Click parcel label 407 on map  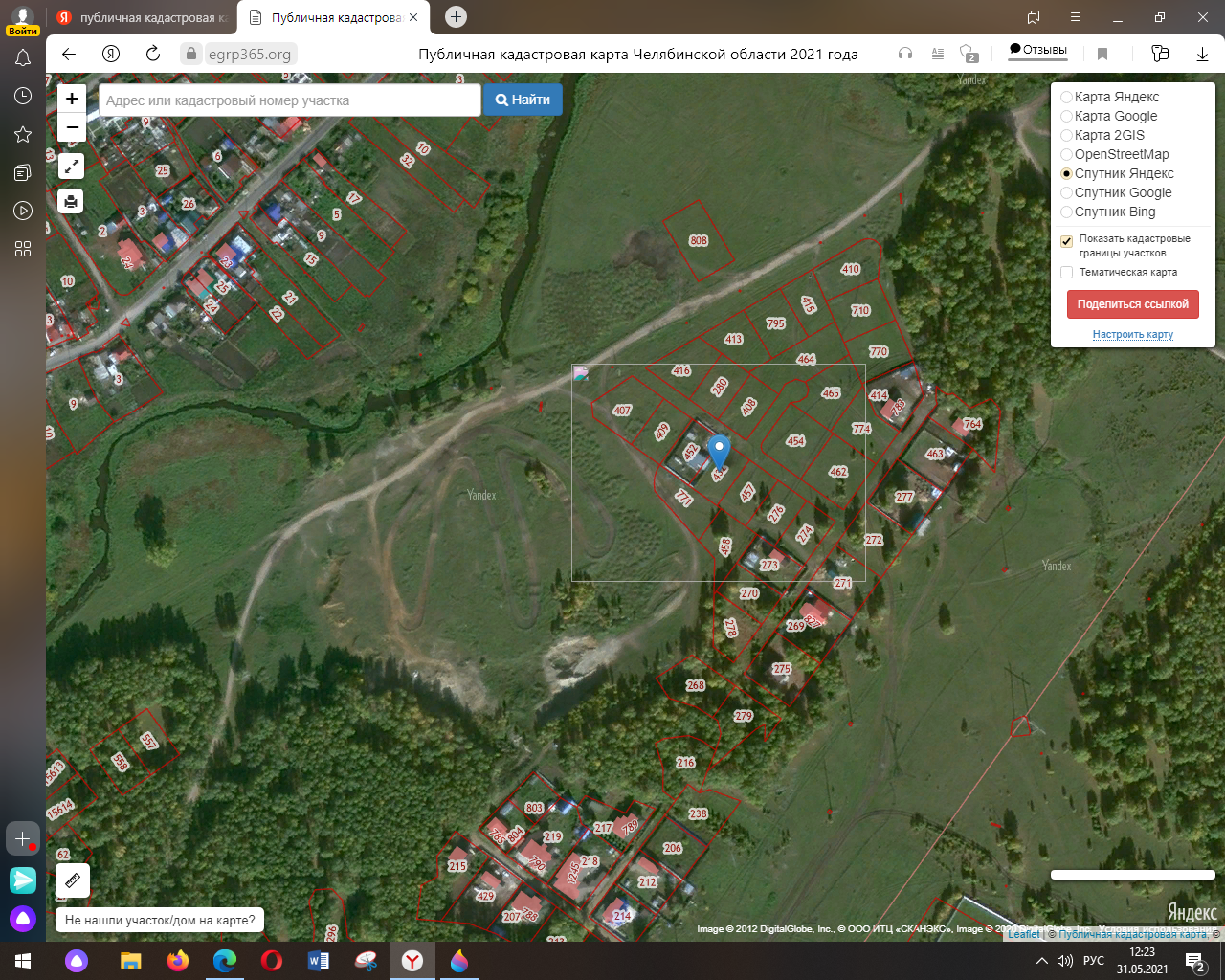tap(622, 411)
